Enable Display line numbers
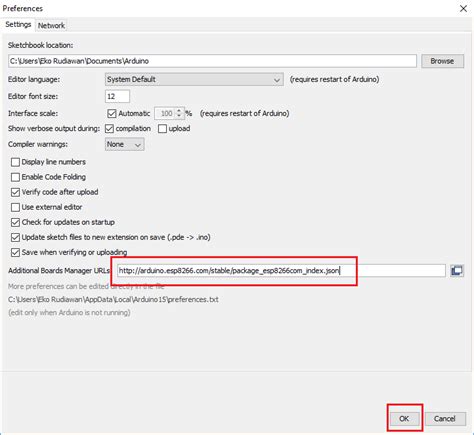 tap(15, 162)
